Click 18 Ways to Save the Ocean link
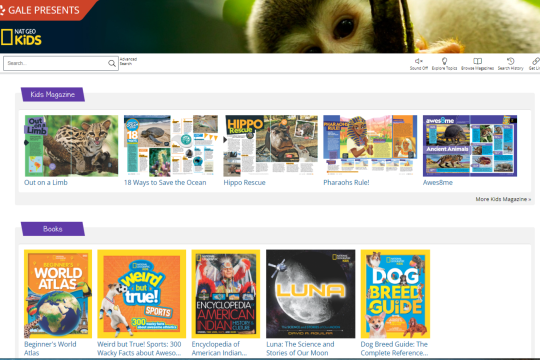The image size is (540, 360). coord(165,183)
